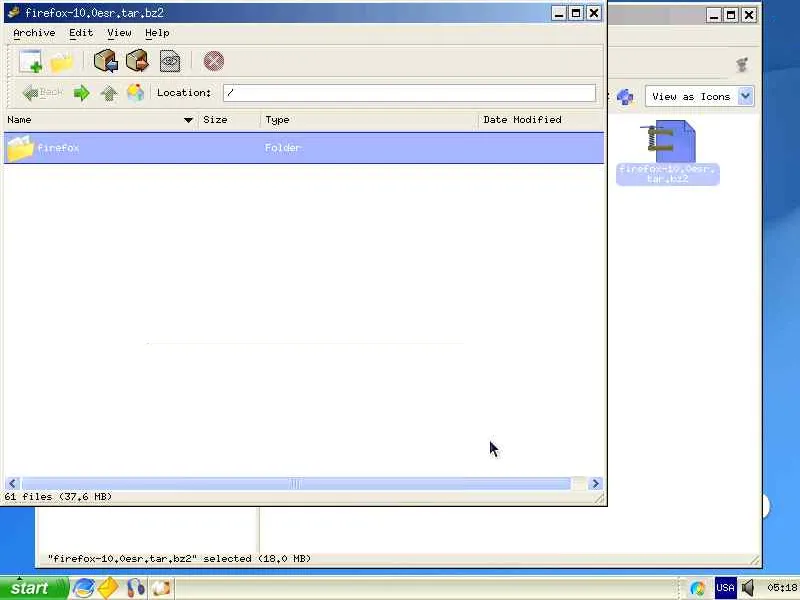Screen dimensions: 800x600
Task: Click the View file toolbar icon
Action: 169,61
